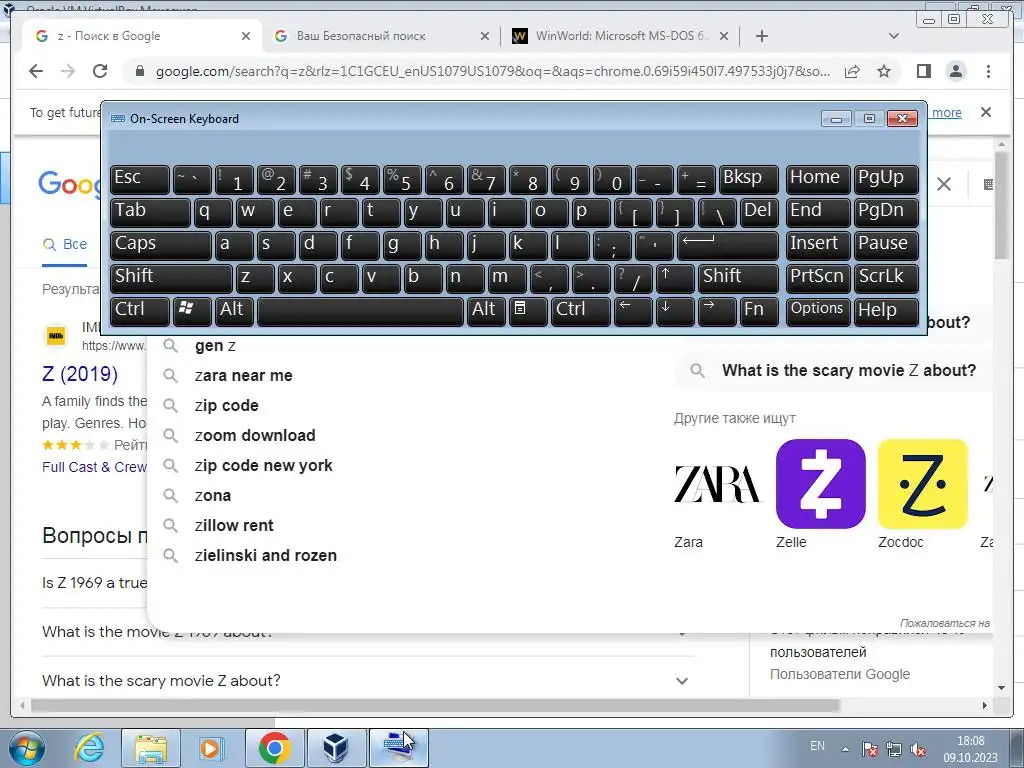Viewport: 1024px width, 768px height.
Task: Click the Zocdoc logo thumbnail
Action: coord(922,484)
